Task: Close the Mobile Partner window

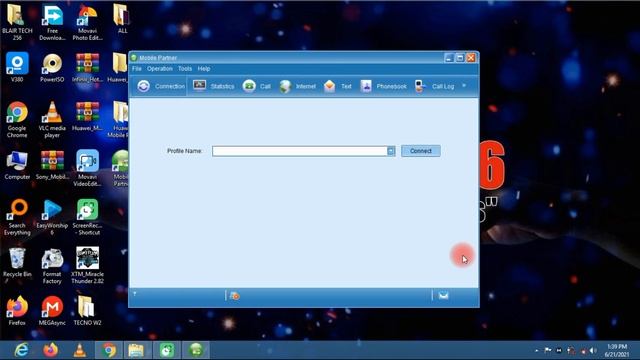Action: [x=471, y=58]
